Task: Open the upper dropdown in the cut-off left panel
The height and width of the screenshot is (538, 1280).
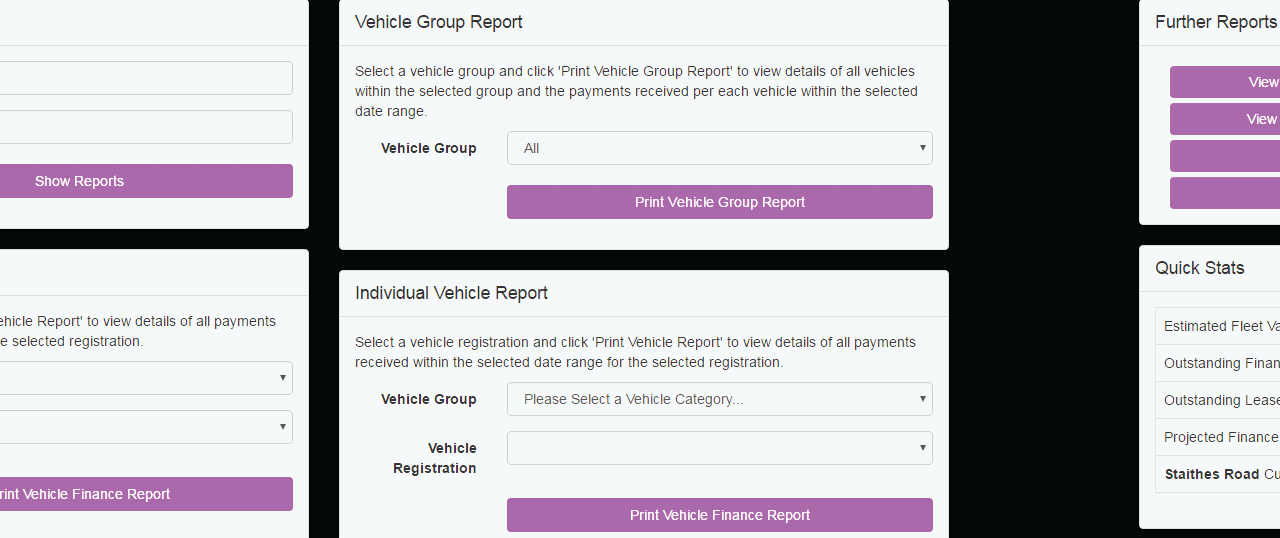Action: pos(146,378)
